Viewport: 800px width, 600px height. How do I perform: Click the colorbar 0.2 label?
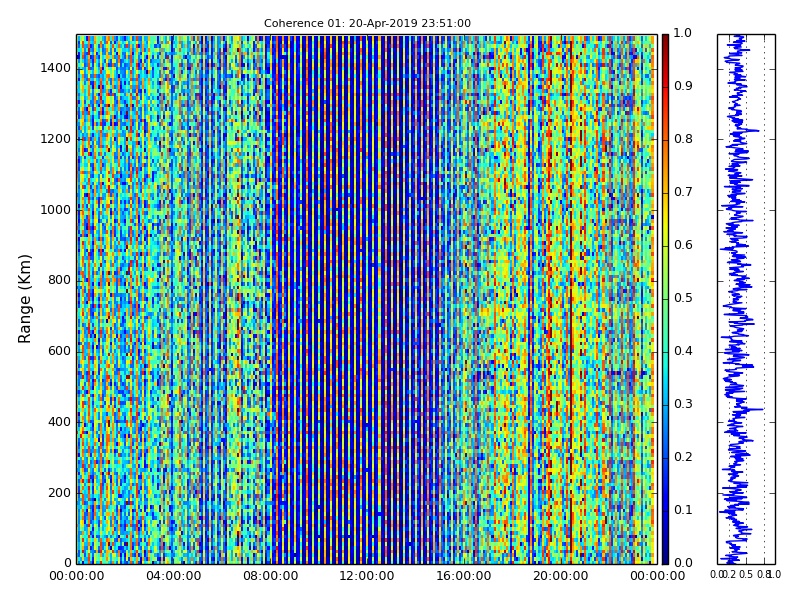tap(683, 457)
